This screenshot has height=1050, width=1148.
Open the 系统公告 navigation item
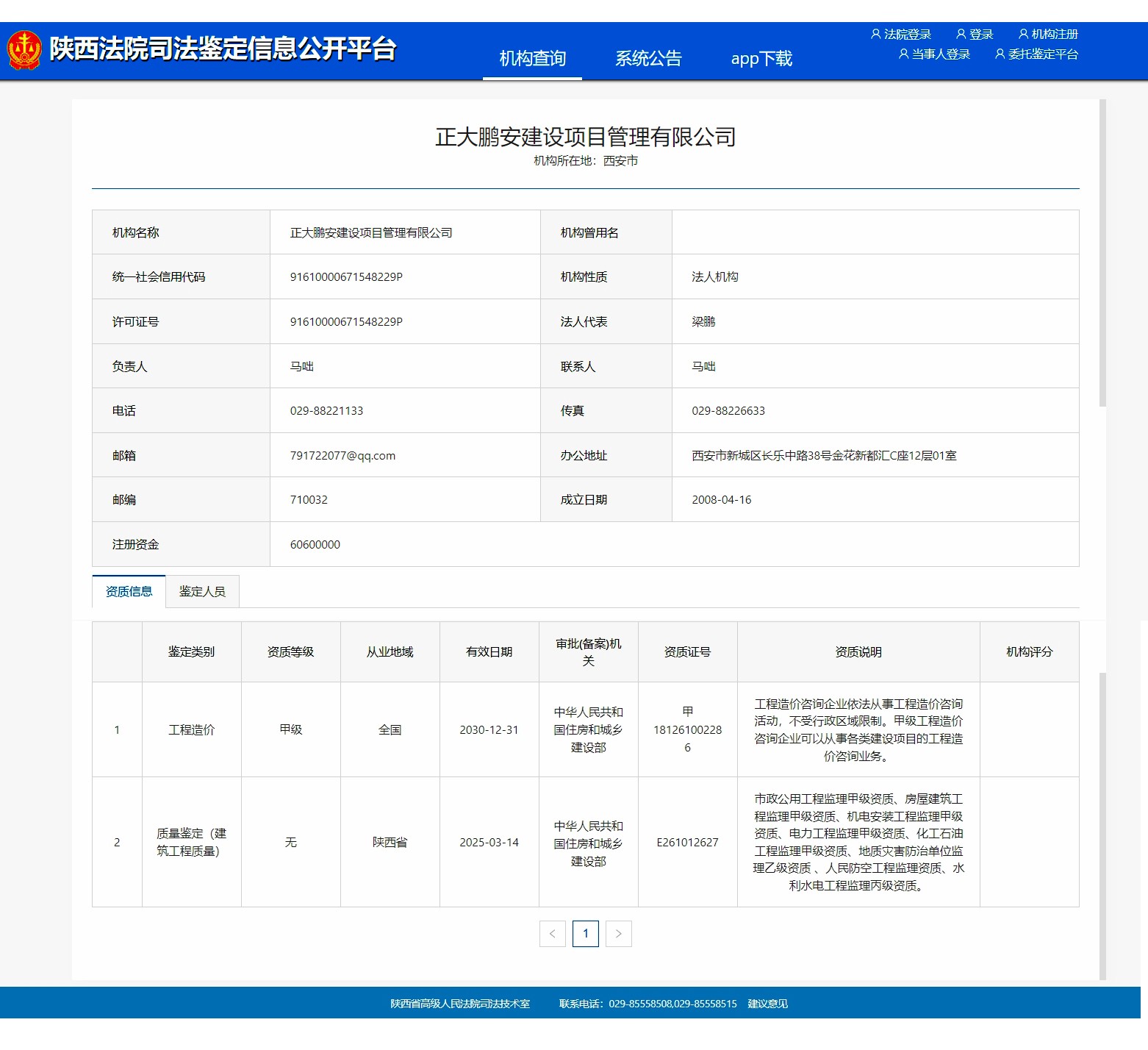(648, 59)
